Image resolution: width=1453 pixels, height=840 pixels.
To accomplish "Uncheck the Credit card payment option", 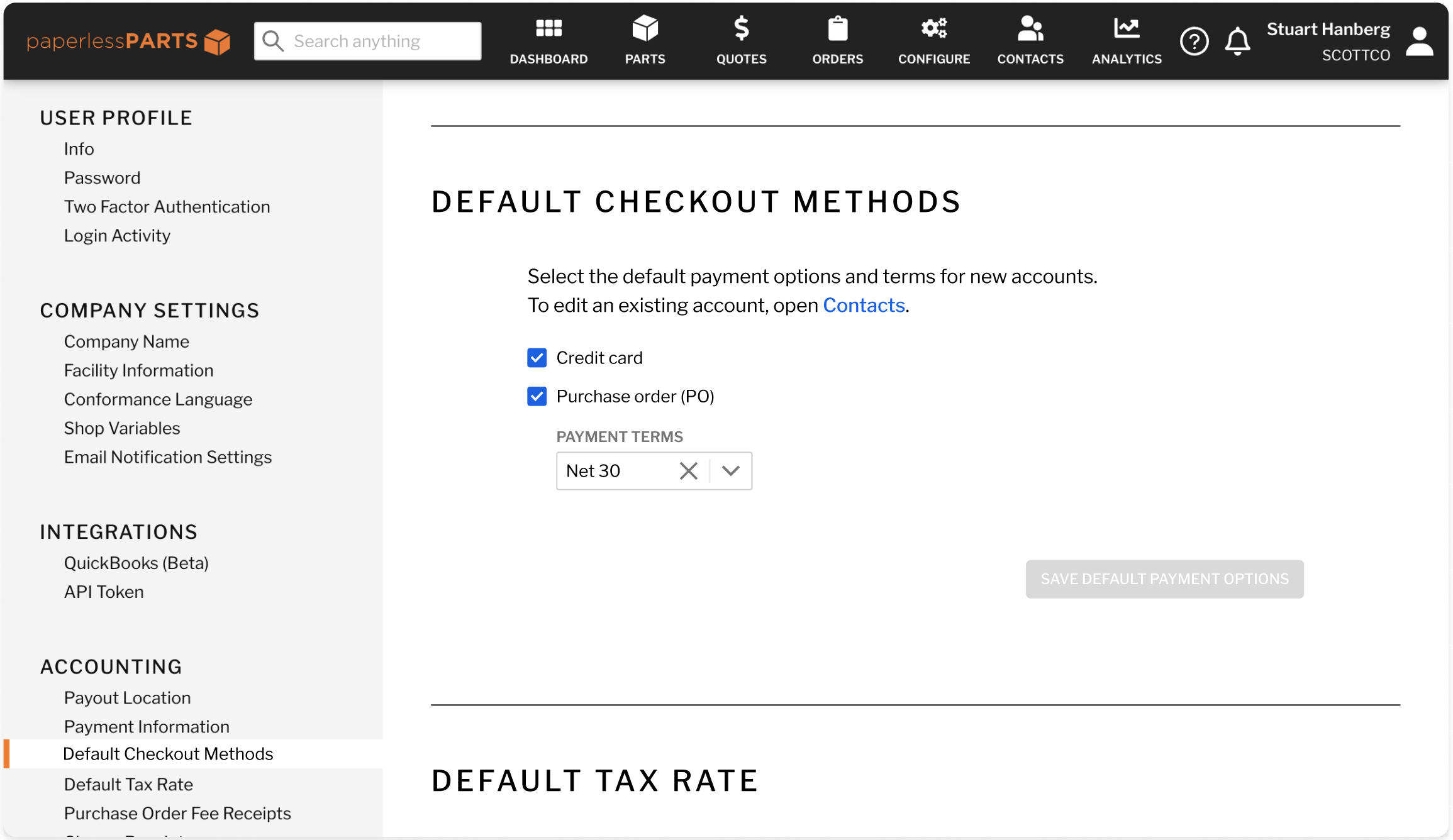I will (x=537, y=357).
